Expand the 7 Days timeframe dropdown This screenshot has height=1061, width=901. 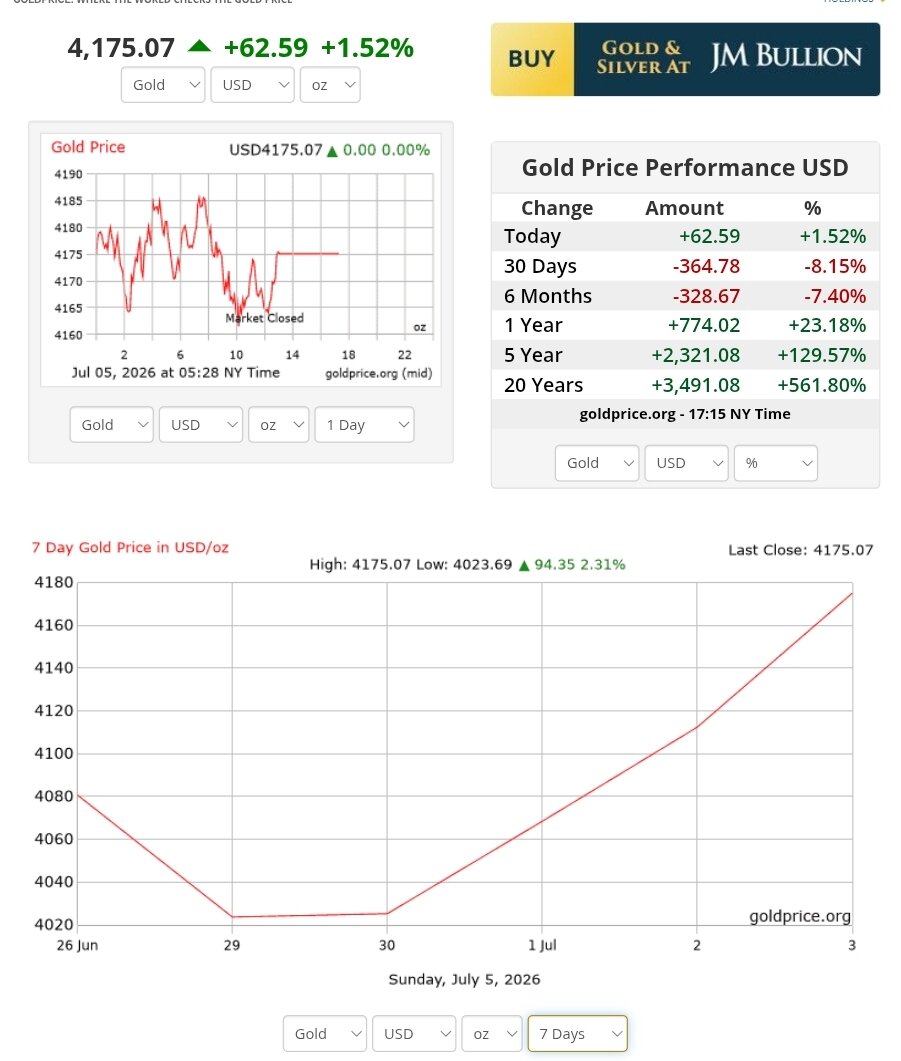(578, 1034)
